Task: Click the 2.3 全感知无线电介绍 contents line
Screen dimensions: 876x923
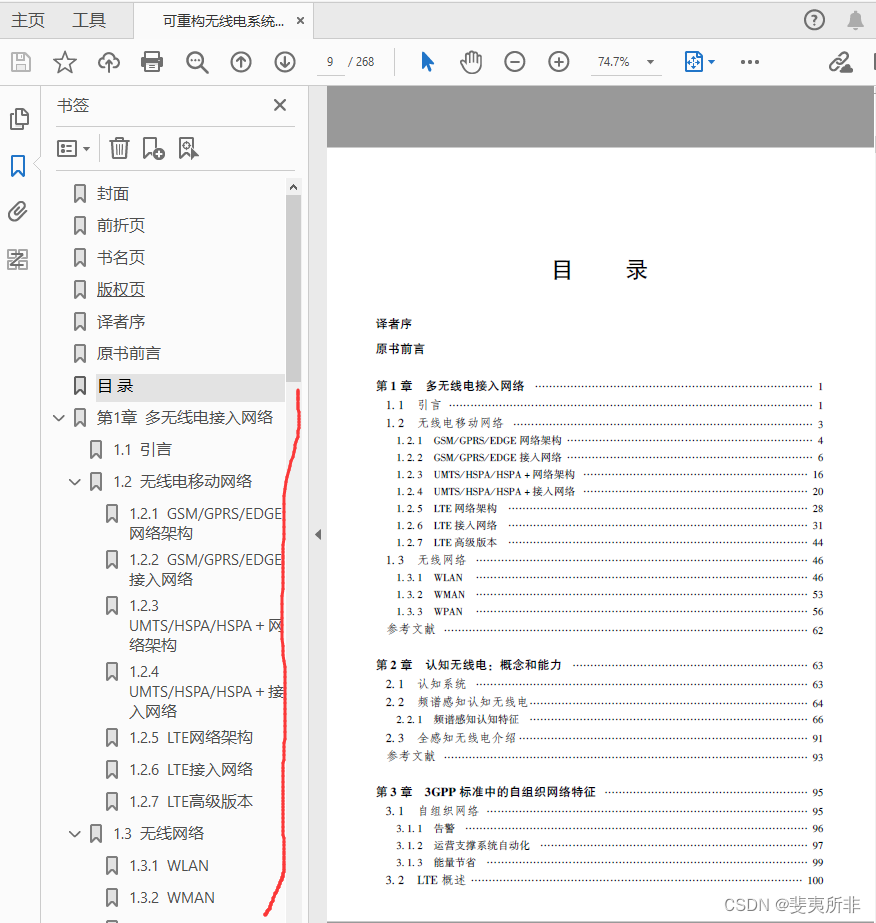Action: click(604, 738)
